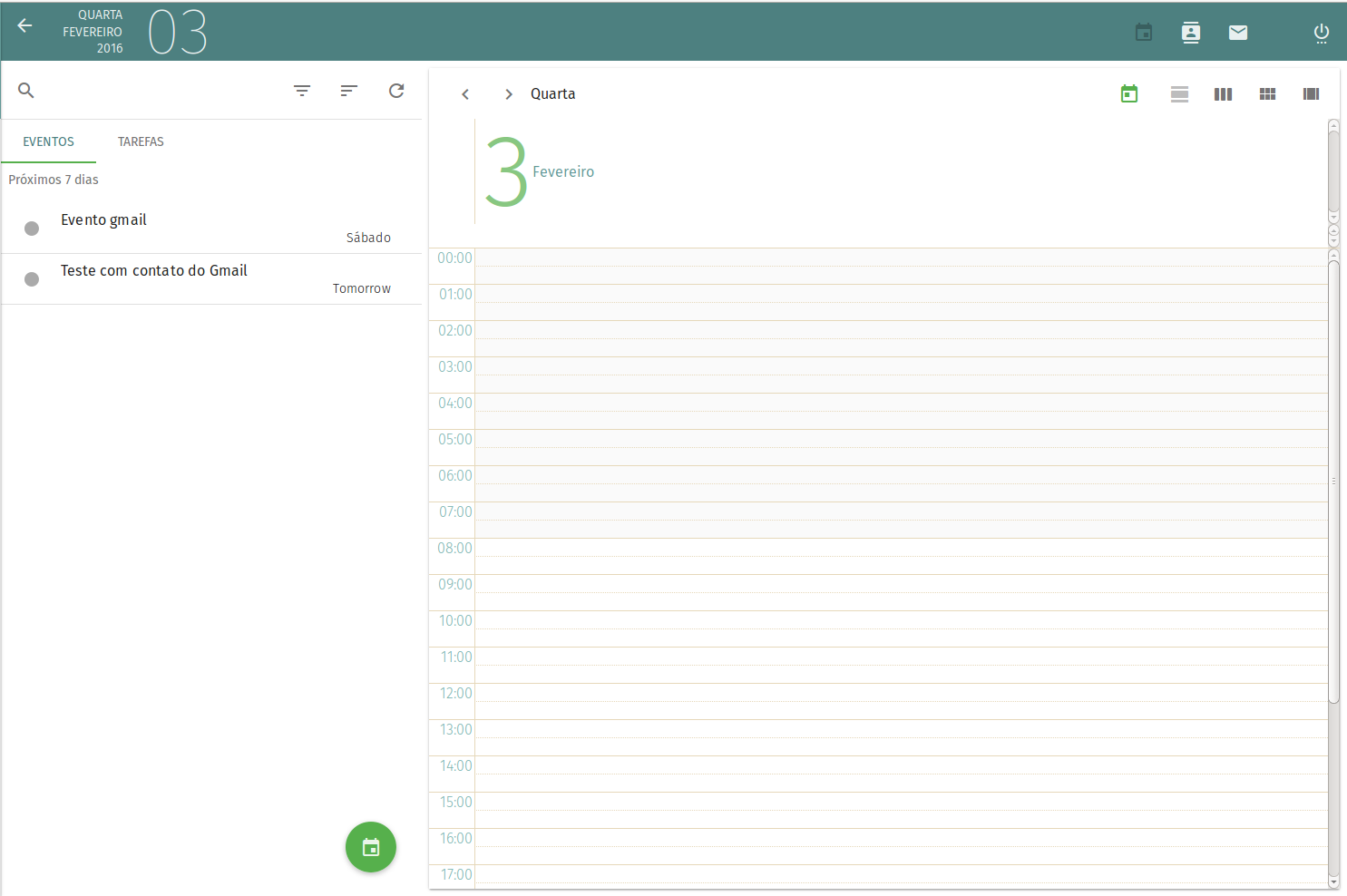Image resolution: width=1347 pixels, height=896 pixels.
Task: Switch to month grid view icon
Action: pos(1267,94)
